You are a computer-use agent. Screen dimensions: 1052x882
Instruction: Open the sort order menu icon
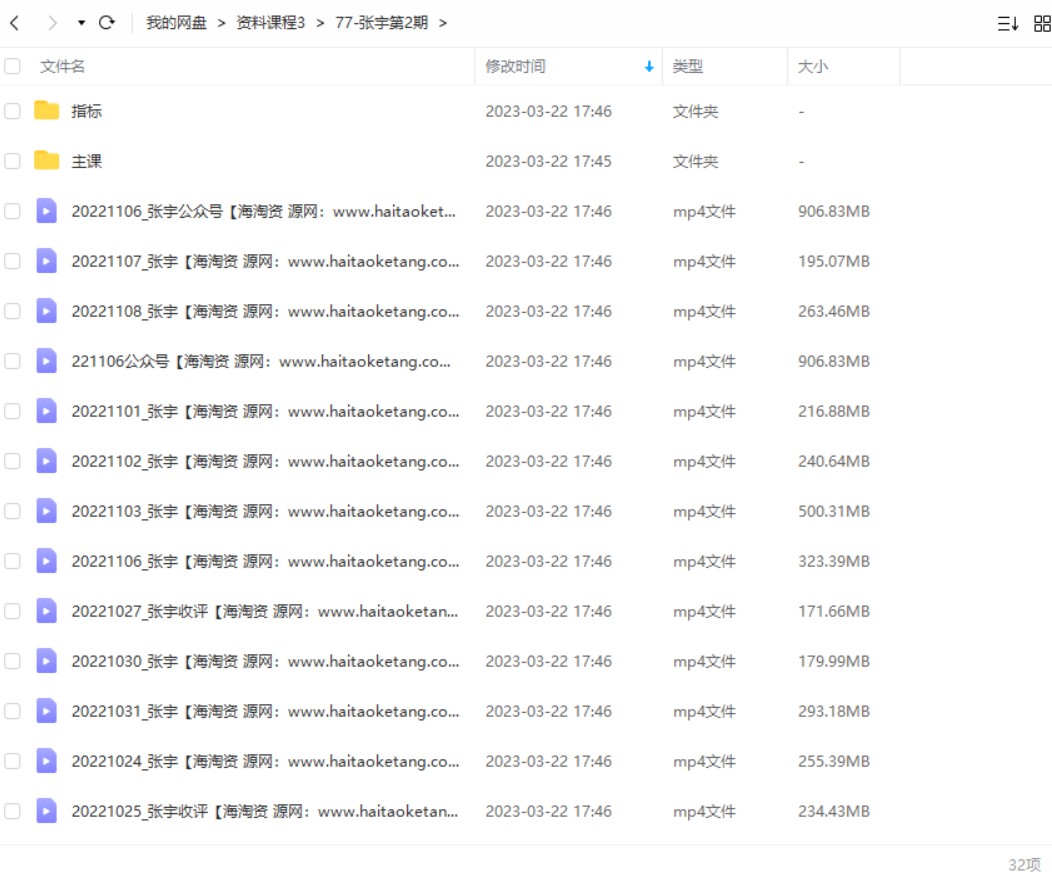1008,24
